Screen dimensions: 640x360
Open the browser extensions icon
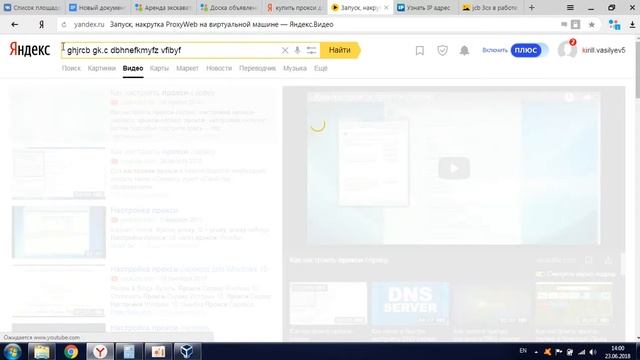tap(614, 24)
